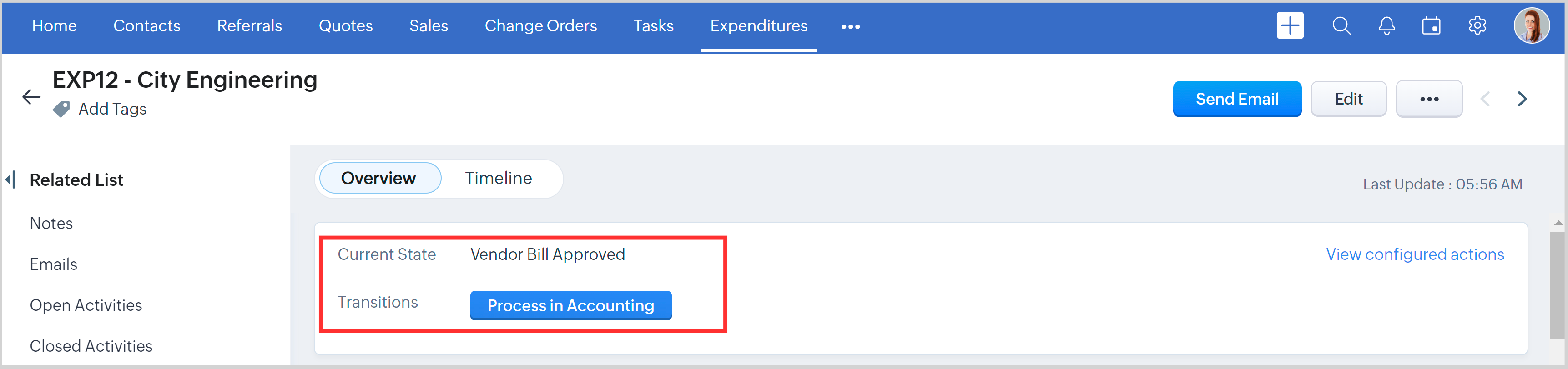Open the Change Orders module
This screenshot has width=1568, height=369.
(540, 26)
